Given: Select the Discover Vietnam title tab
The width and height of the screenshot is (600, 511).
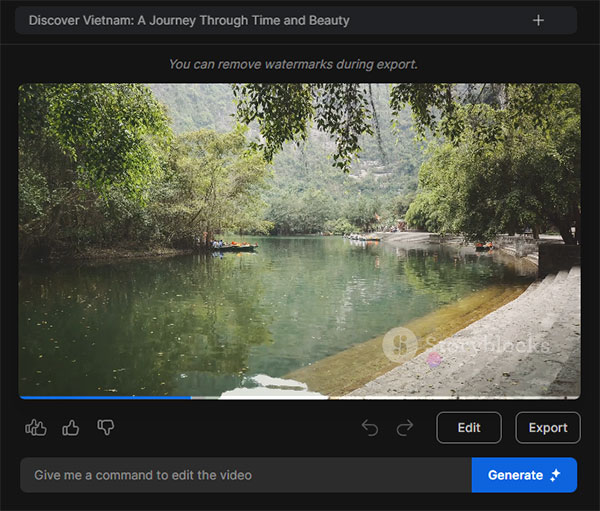Looking at the screenshot, I should click(x=296, y=20).
